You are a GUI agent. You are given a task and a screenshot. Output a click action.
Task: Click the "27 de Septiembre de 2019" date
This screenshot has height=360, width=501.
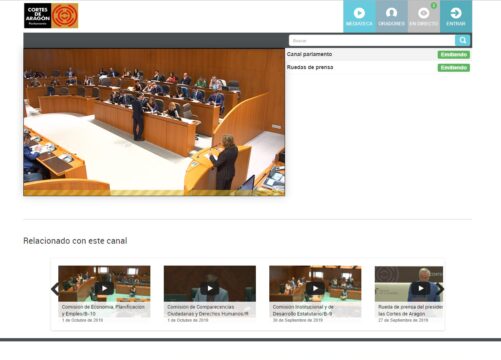(403, 320)
